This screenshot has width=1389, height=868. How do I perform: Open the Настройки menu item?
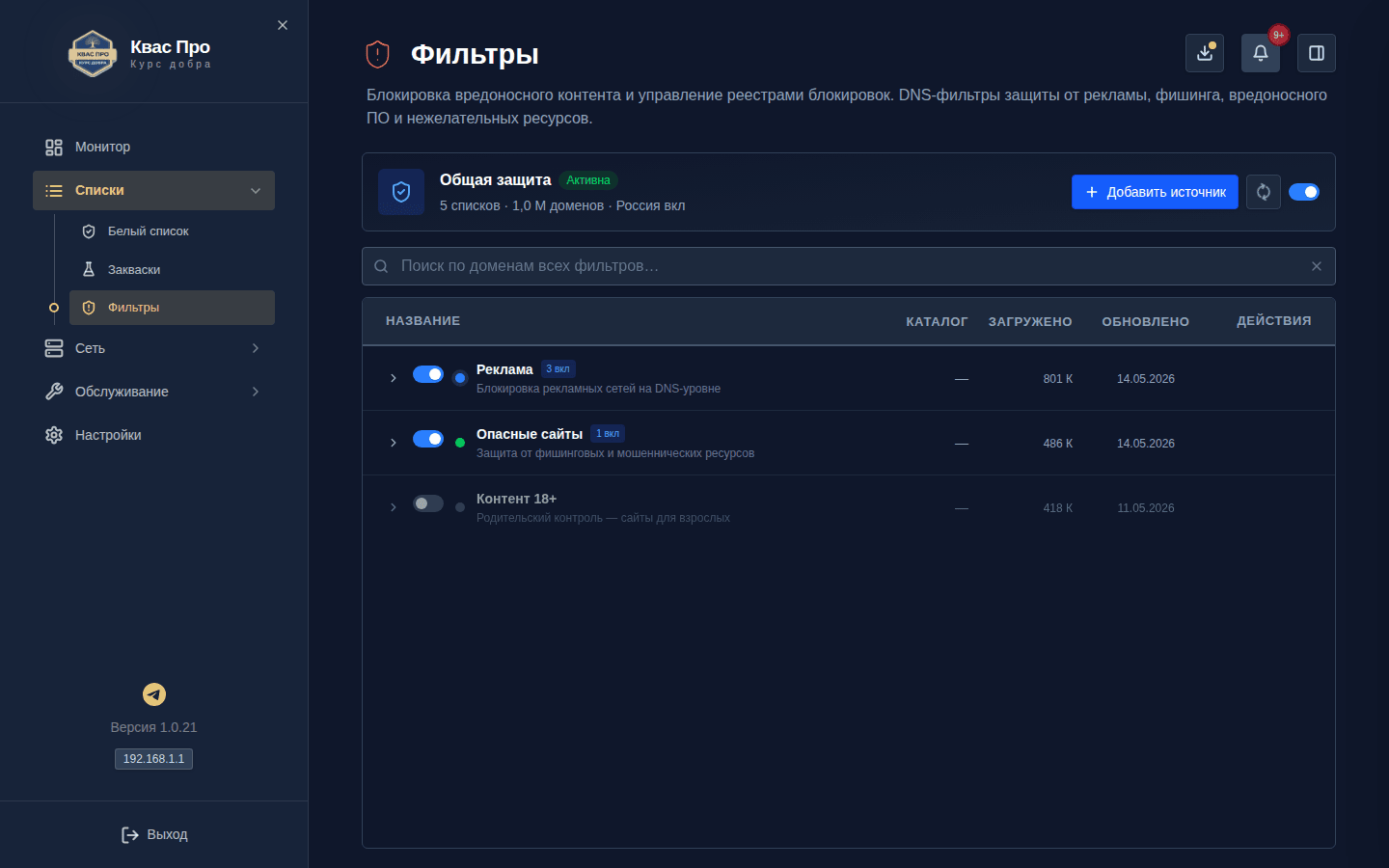pyautogui.click(x=154, y=435)
